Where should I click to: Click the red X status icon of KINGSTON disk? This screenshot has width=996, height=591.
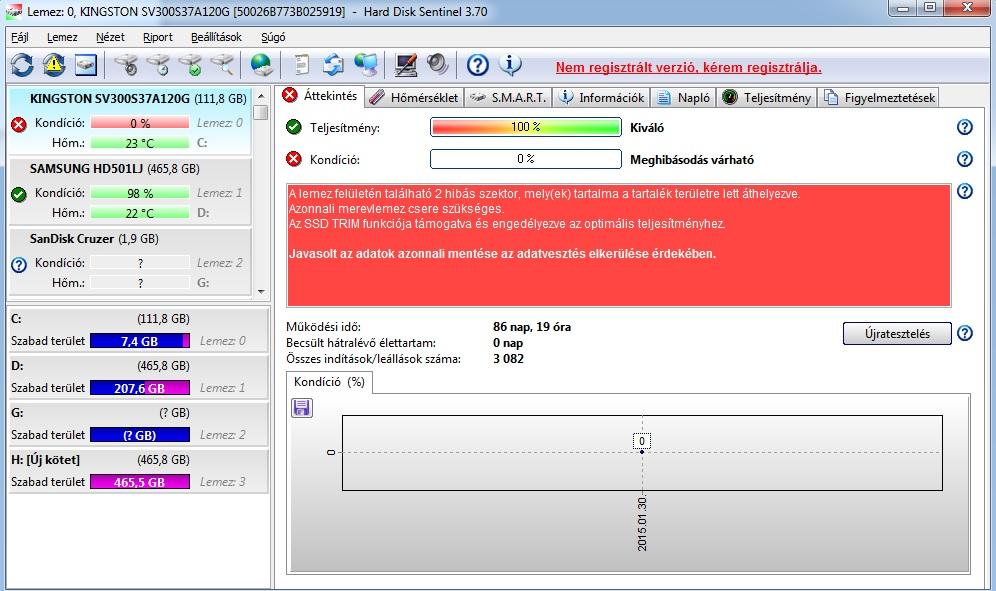[19, 125]
